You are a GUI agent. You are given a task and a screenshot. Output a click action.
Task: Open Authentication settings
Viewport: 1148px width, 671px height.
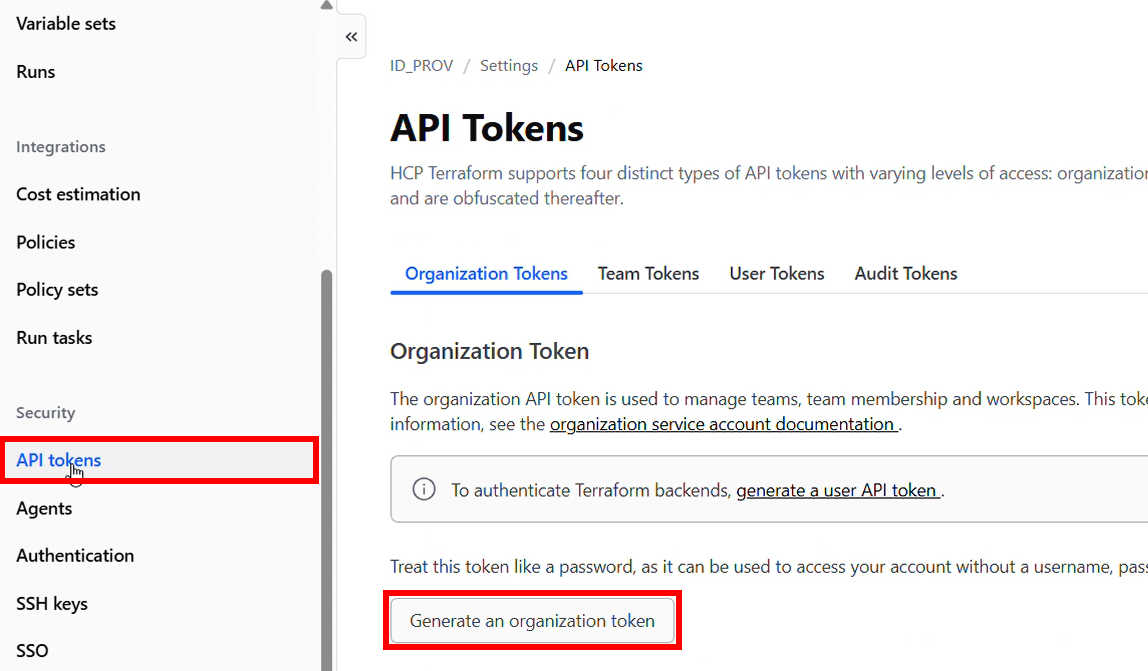(75, 555)
